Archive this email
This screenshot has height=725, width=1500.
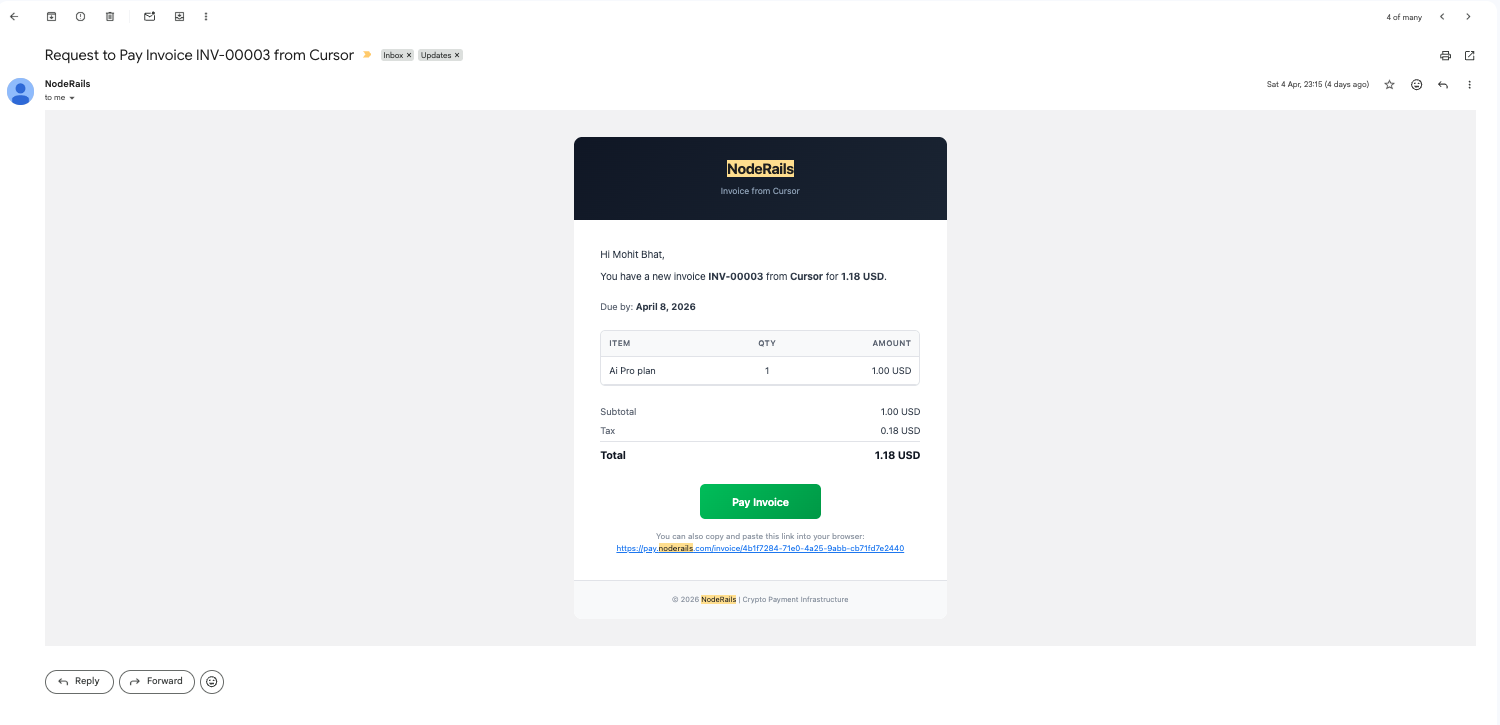click(50, 16)
